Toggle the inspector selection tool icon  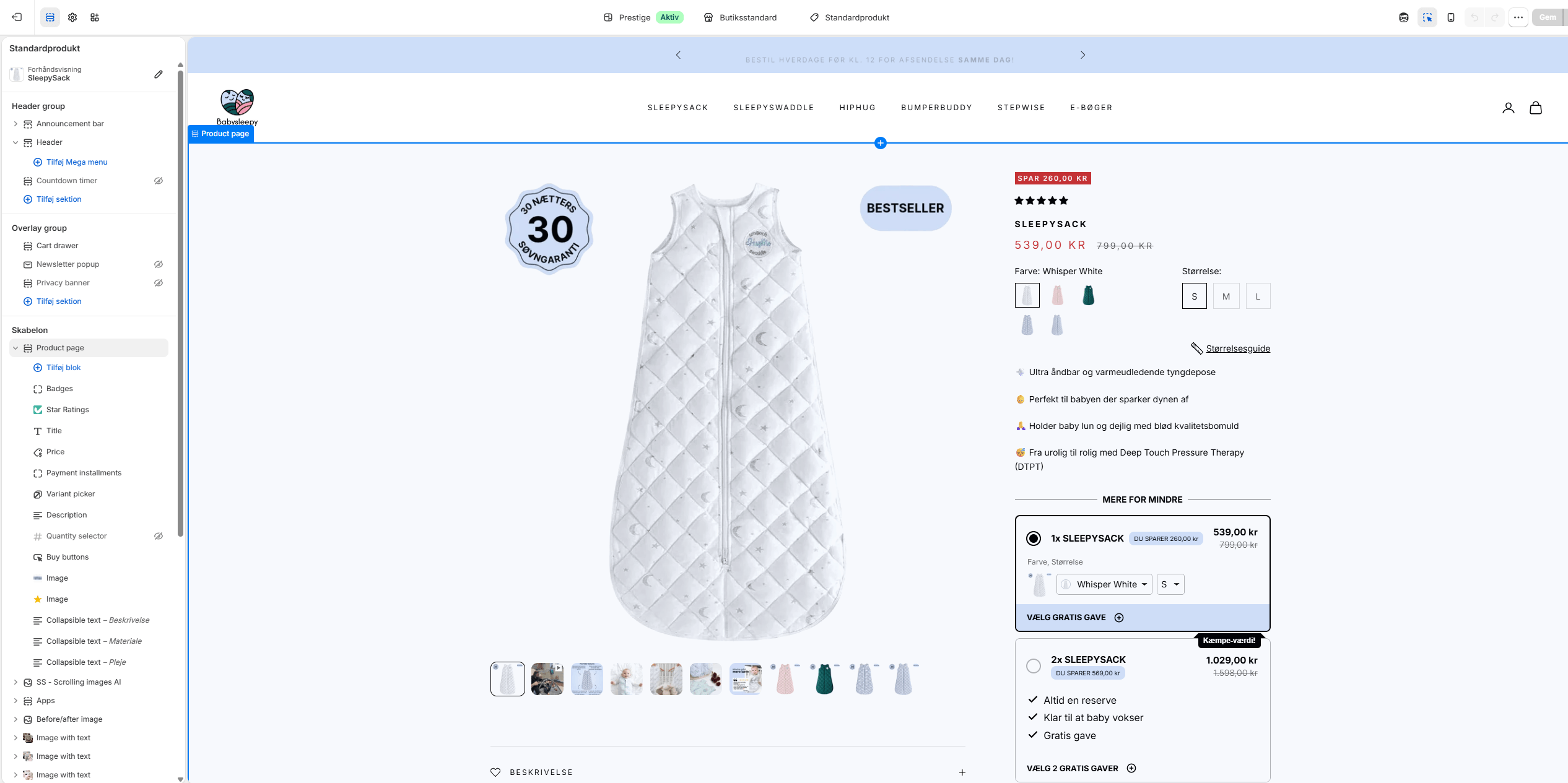click(x=1427, y=17)
